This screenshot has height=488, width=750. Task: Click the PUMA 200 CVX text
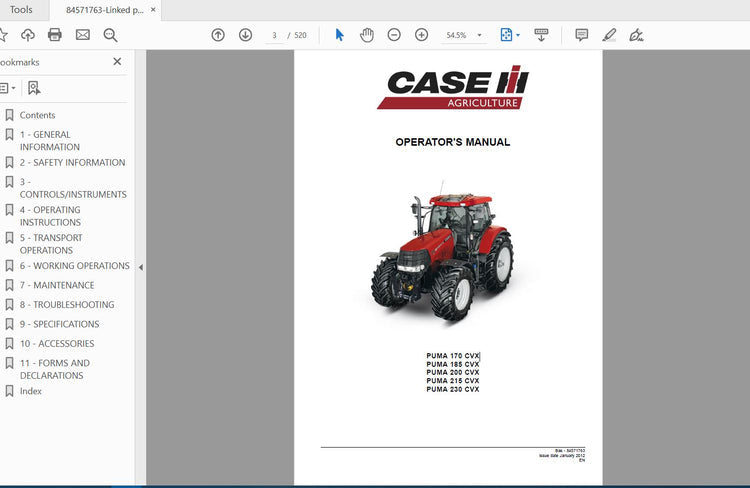452,373
